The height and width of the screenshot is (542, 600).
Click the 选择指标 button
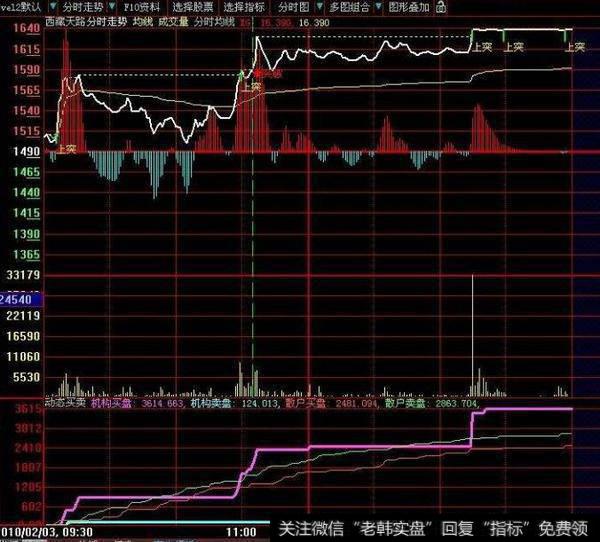(240, 7)
